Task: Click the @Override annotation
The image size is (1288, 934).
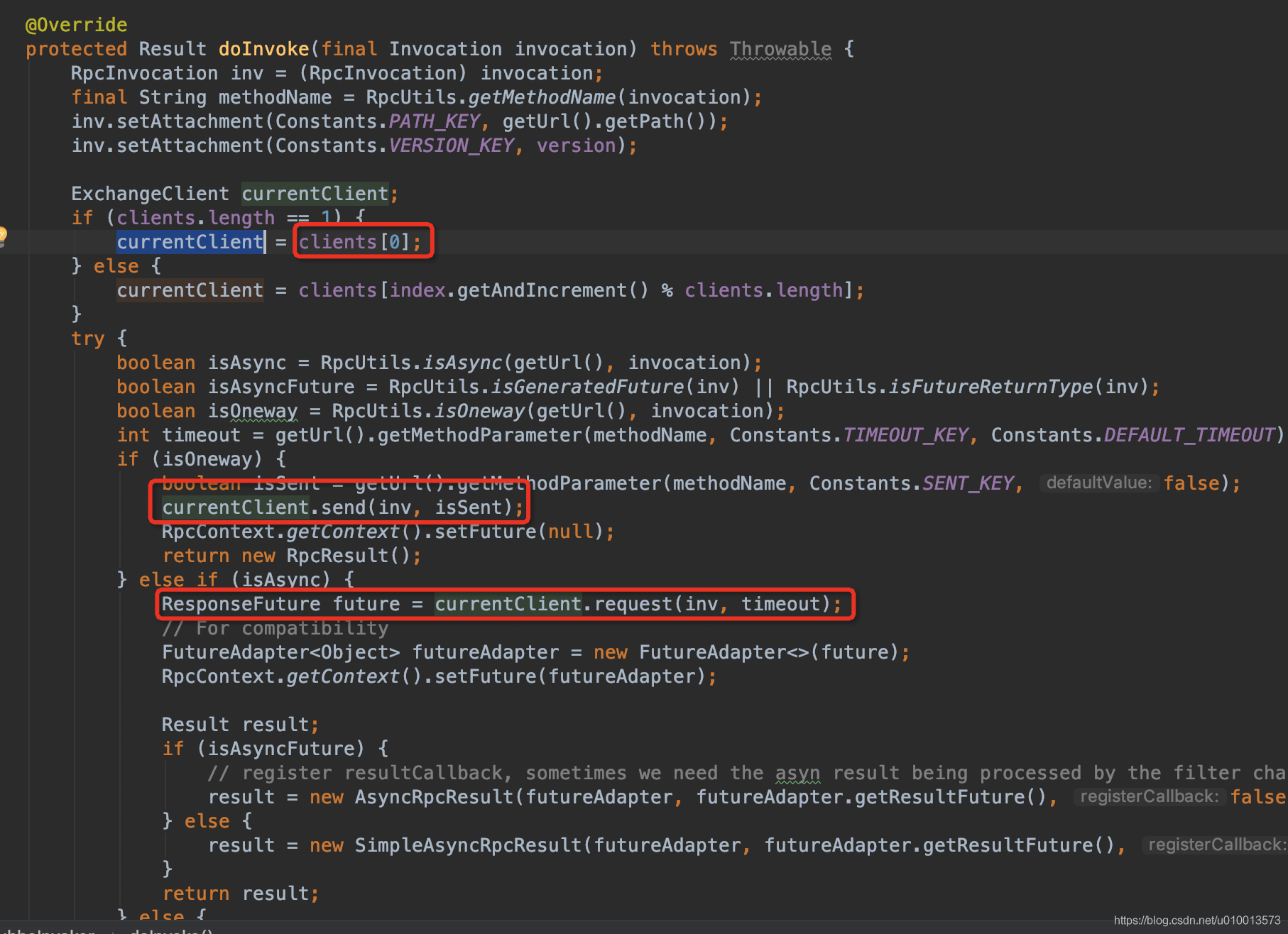Action: click(x=76, y=25)
